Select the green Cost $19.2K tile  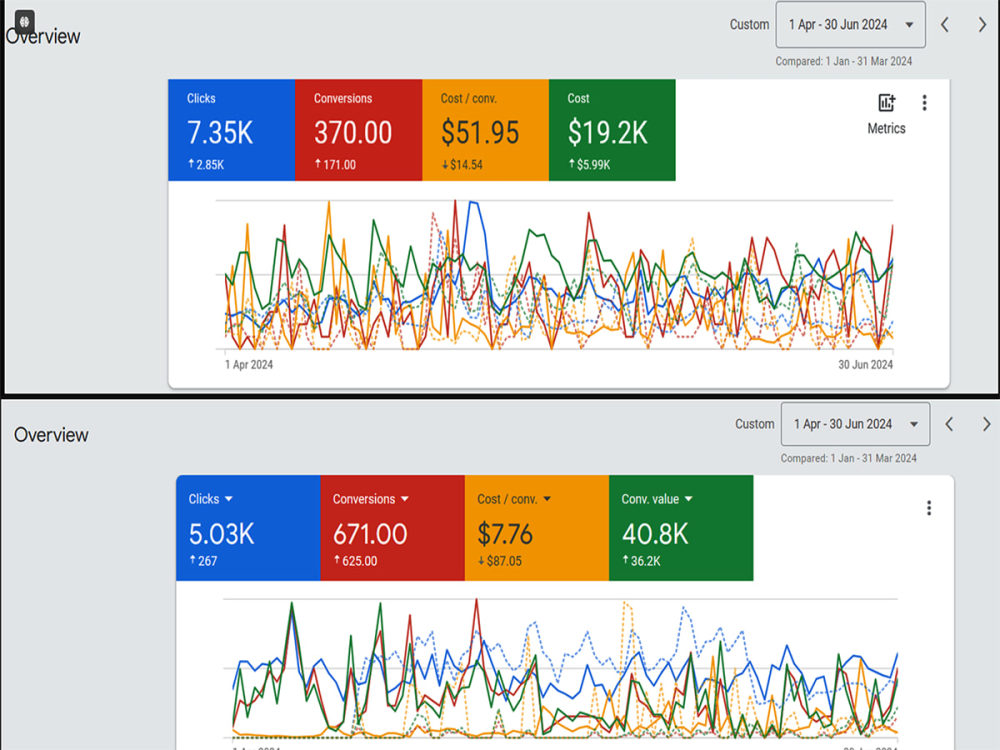612,130
